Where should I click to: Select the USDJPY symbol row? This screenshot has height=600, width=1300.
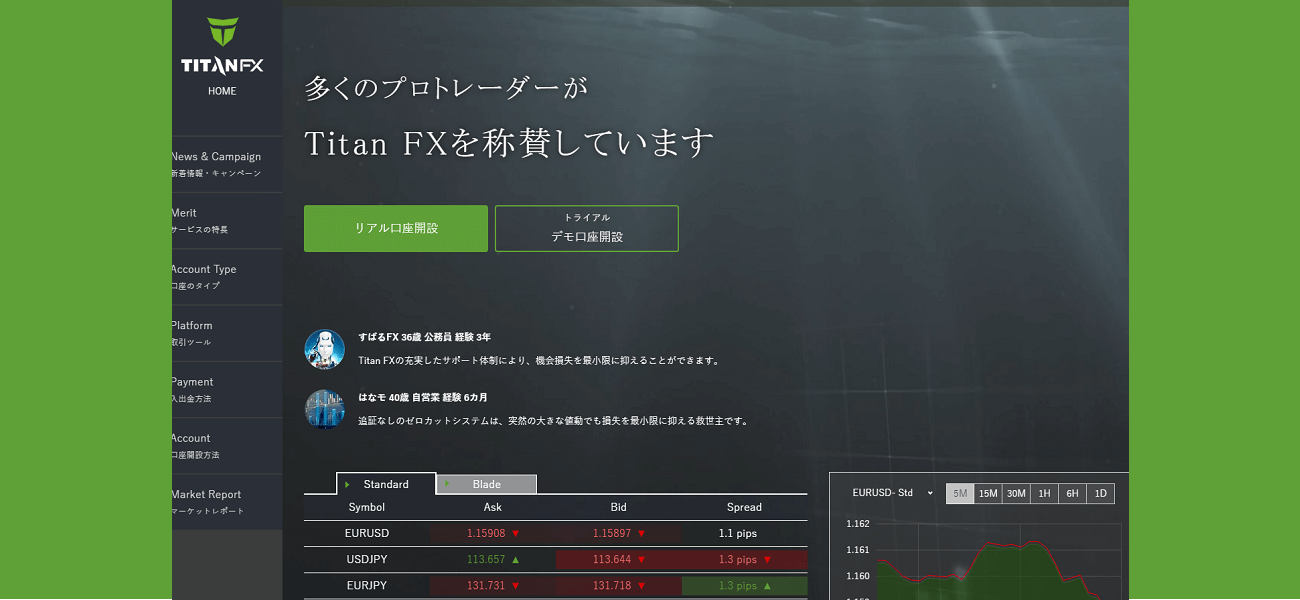coord(555,559)
